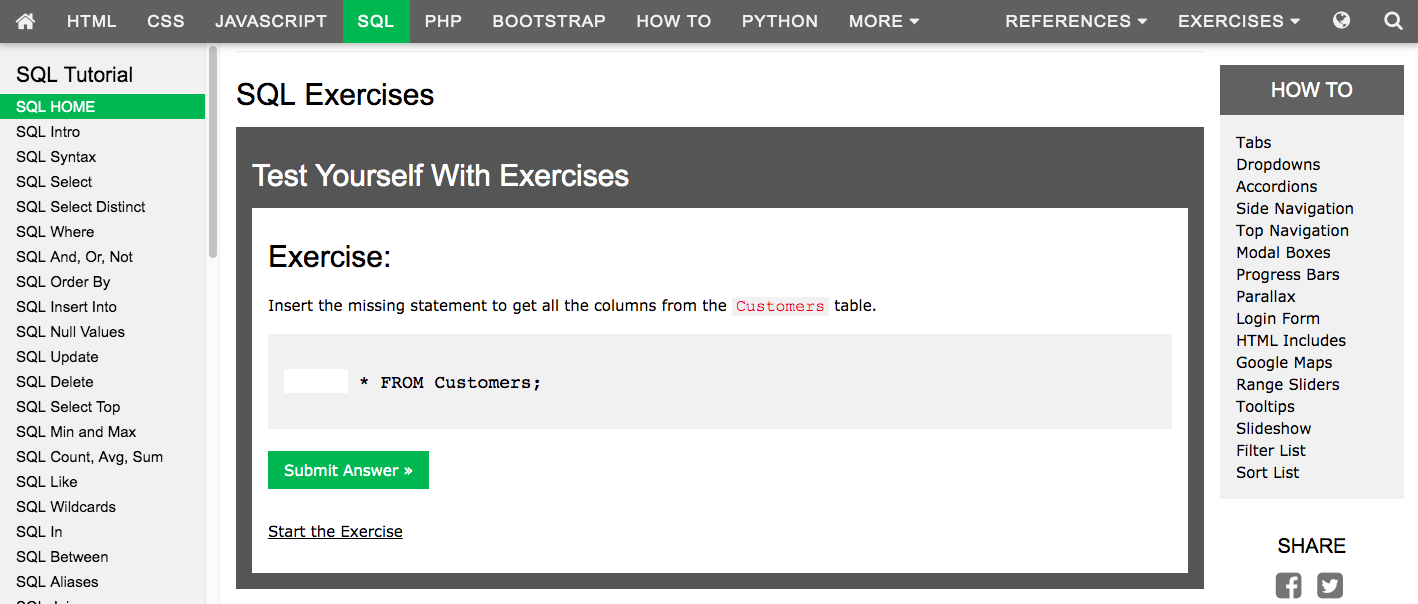Click the red Customers code word
The width and height of the screenshot is (1418, 604).
[780, 306]
